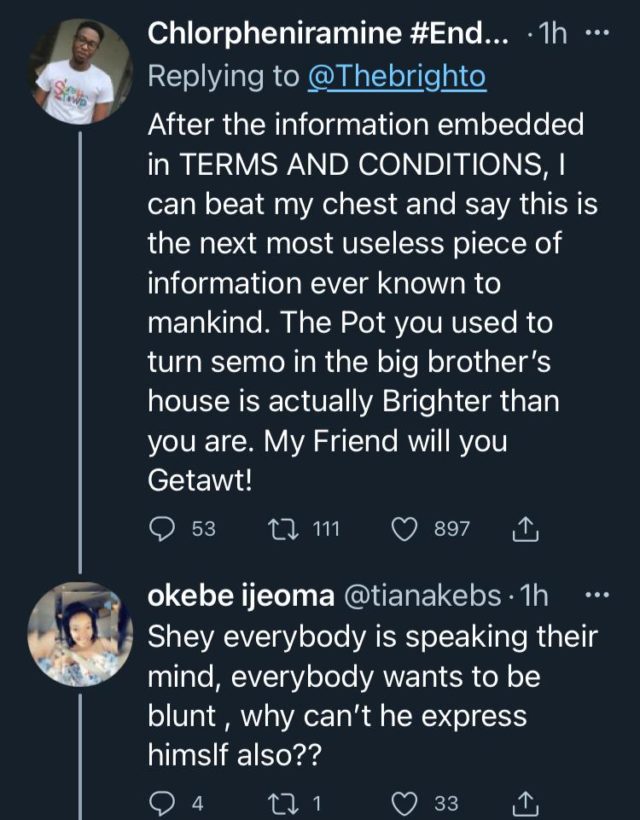Like okebe ijeoma's tweet

pos(404,801)
